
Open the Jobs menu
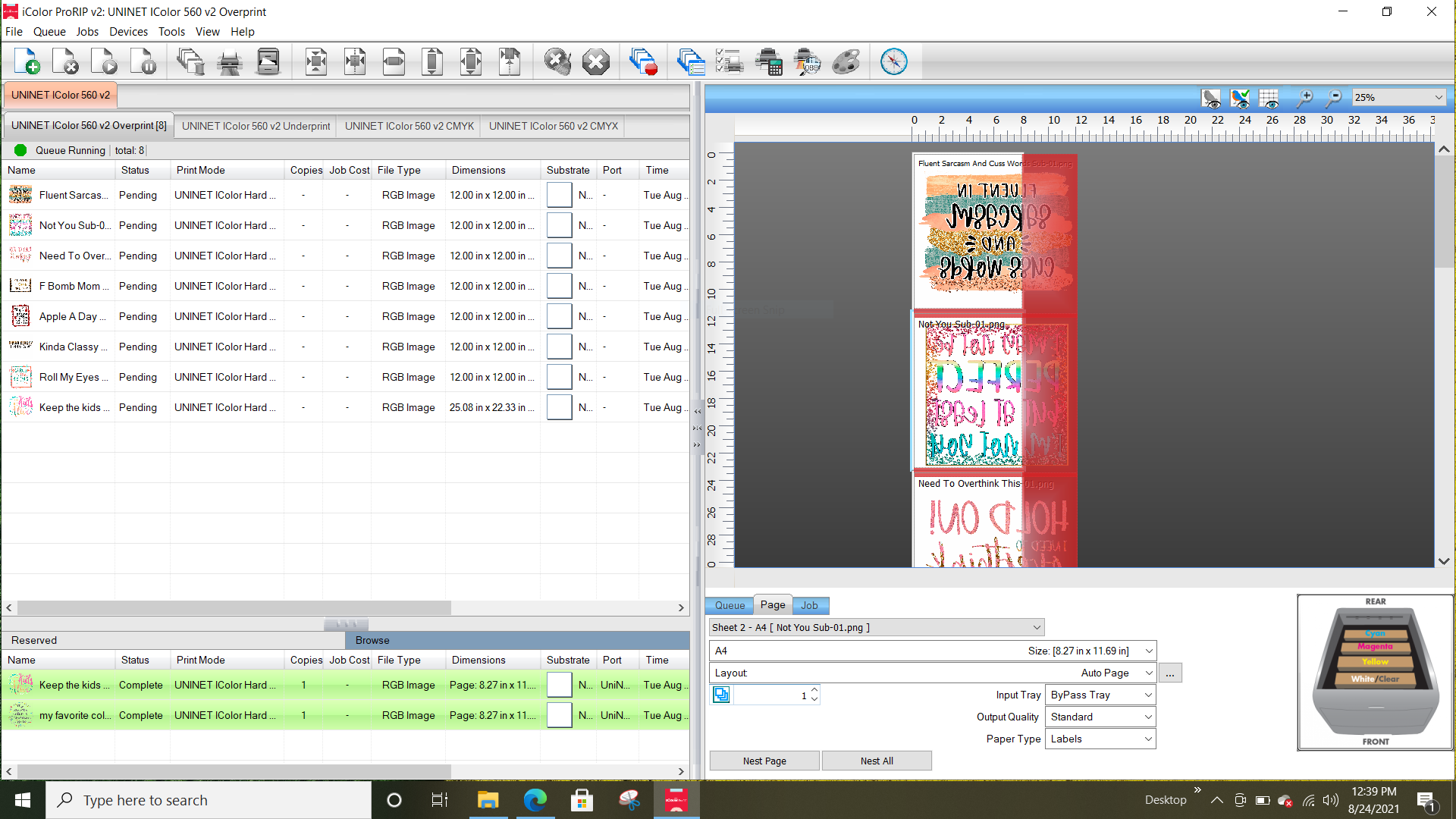click(x=87, y=32)
